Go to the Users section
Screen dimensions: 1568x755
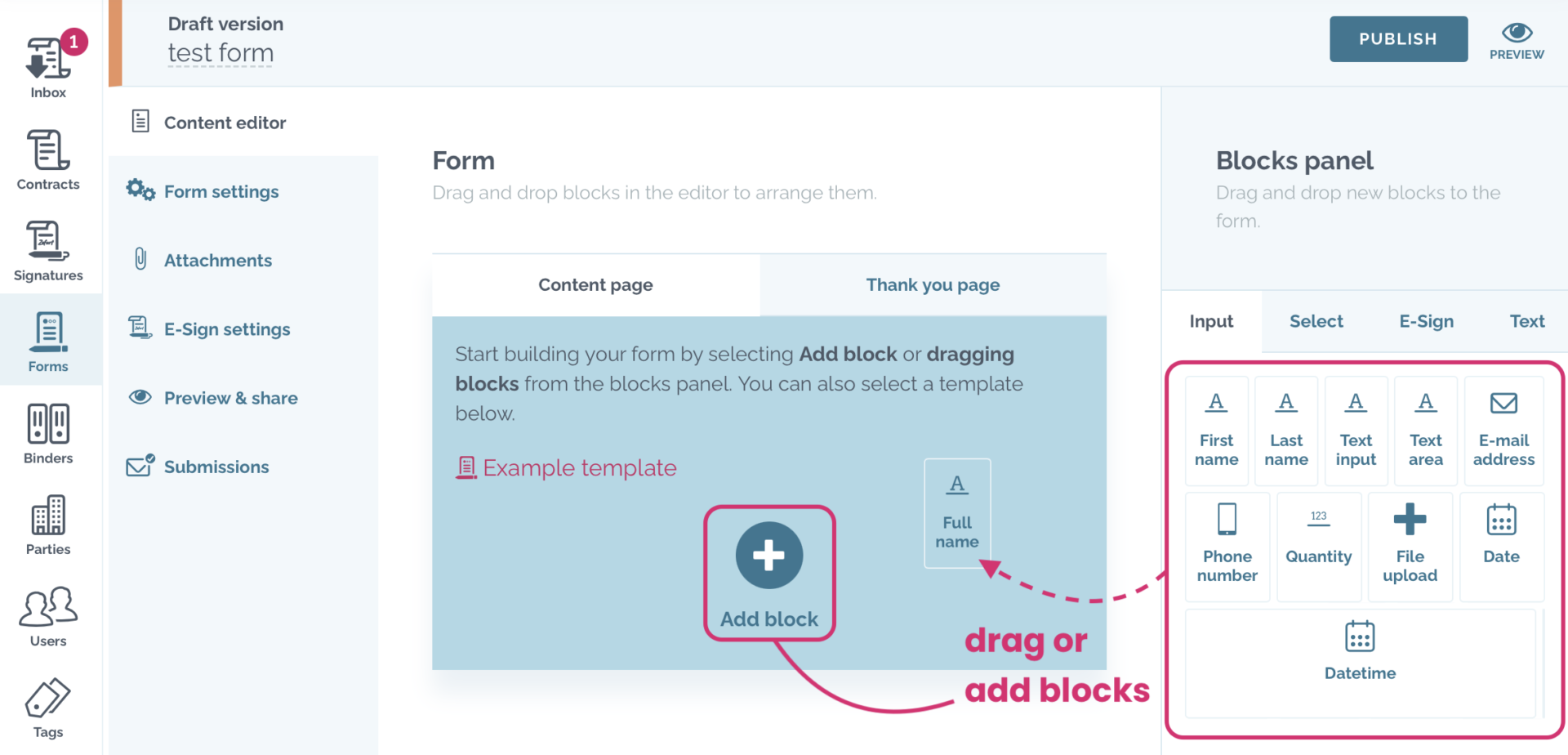click(x=48, y=617)
